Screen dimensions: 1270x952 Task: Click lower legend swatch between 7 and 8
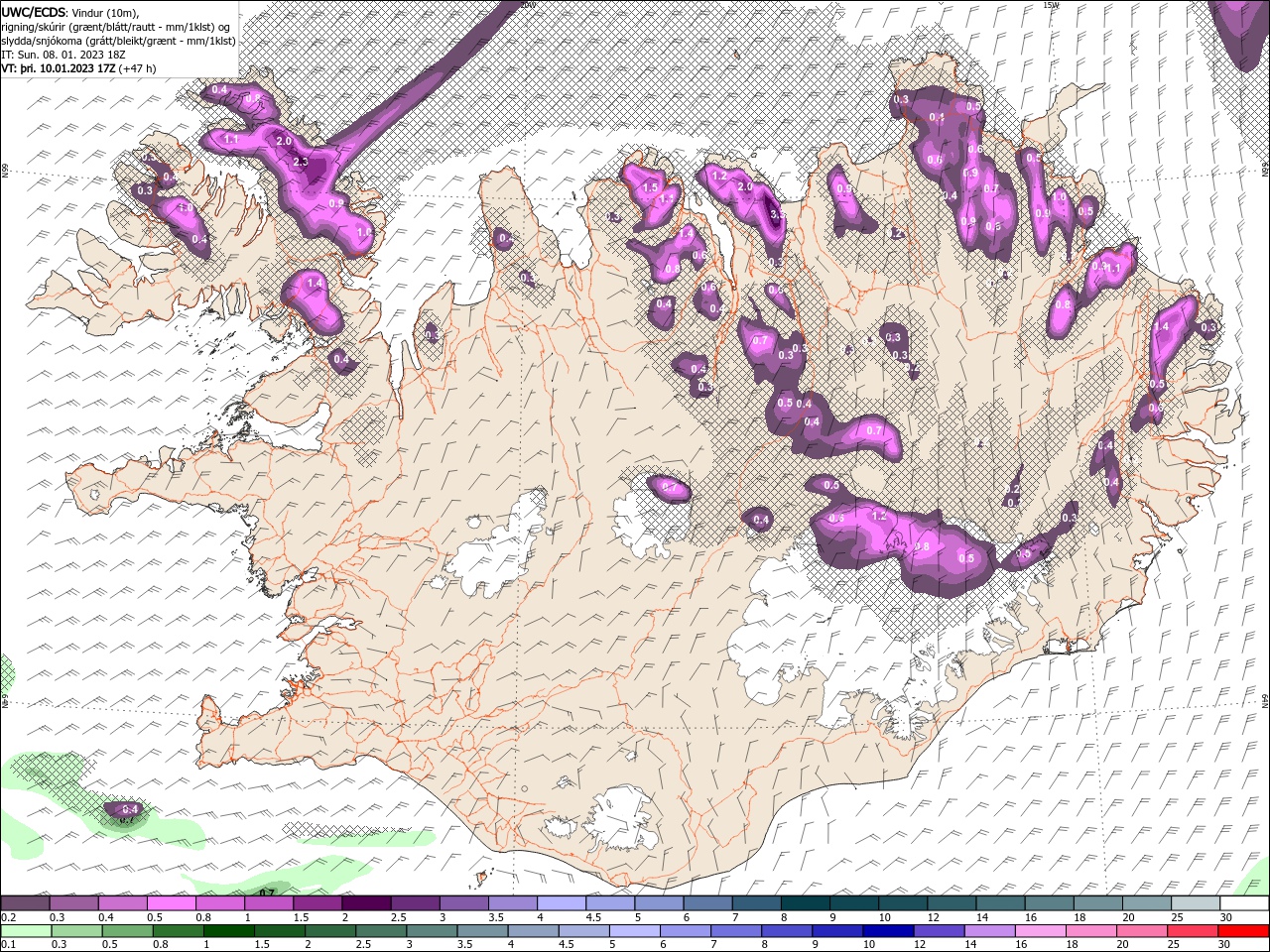click(x=736, y=931)
